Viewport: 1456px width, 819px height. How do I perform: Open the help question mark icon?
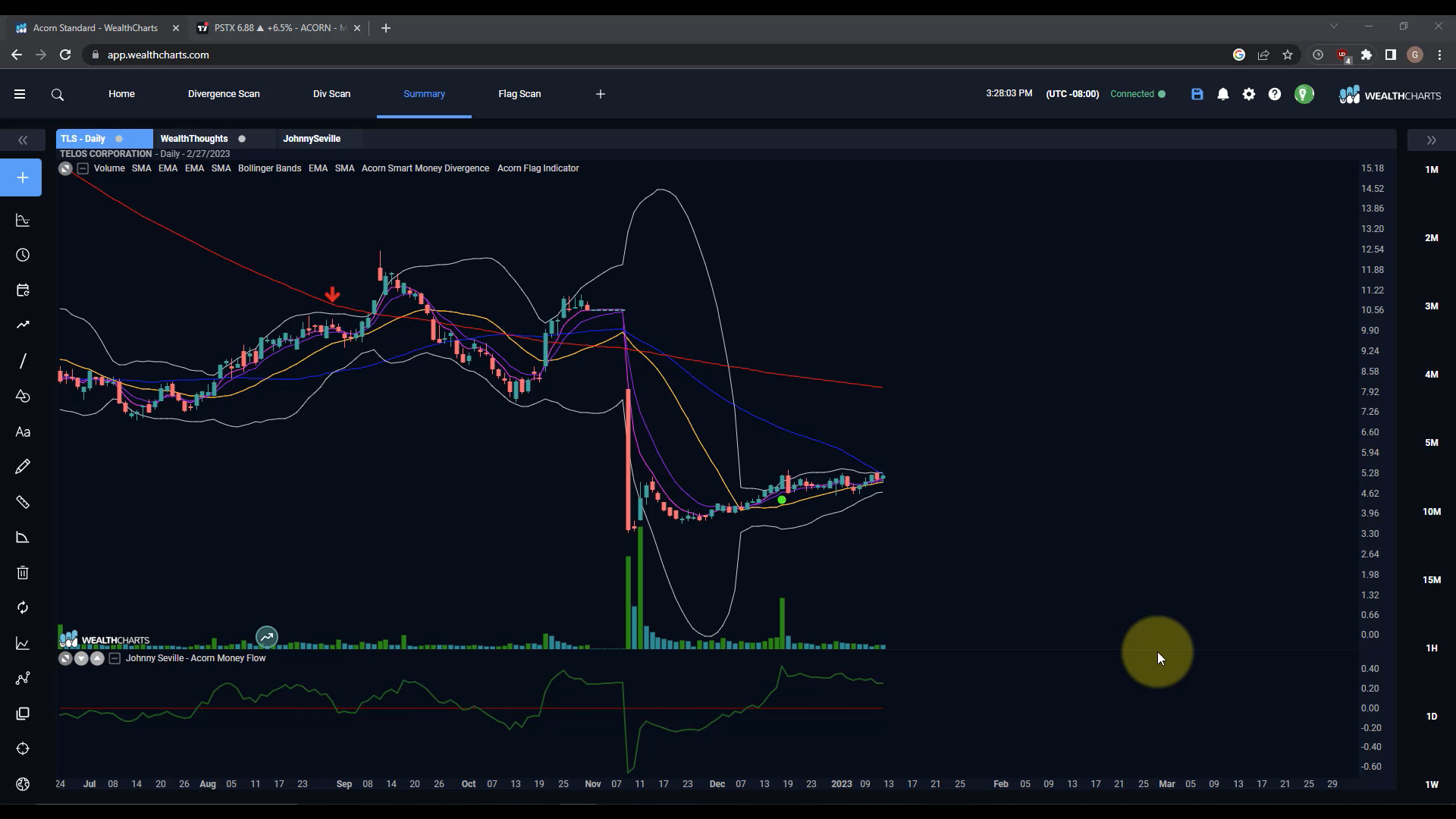pos(1275,94)
